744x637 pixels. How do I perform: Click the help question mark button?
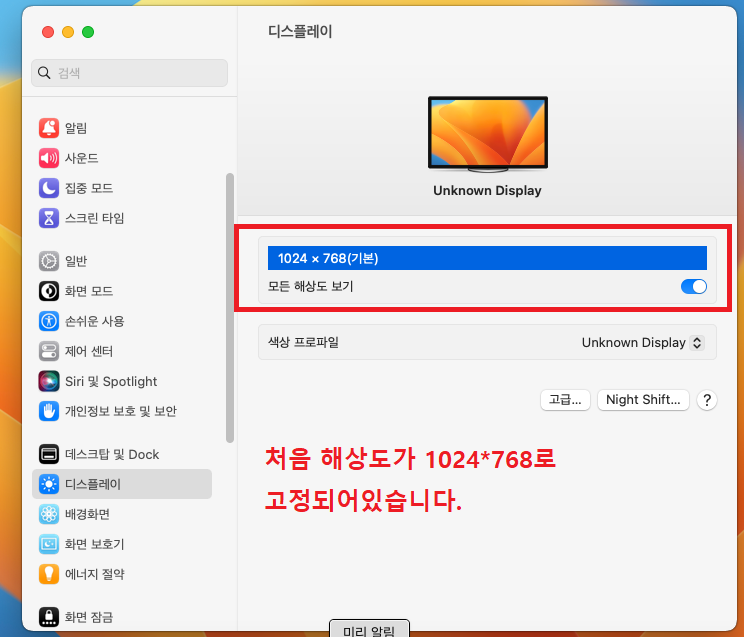(707, 400)
